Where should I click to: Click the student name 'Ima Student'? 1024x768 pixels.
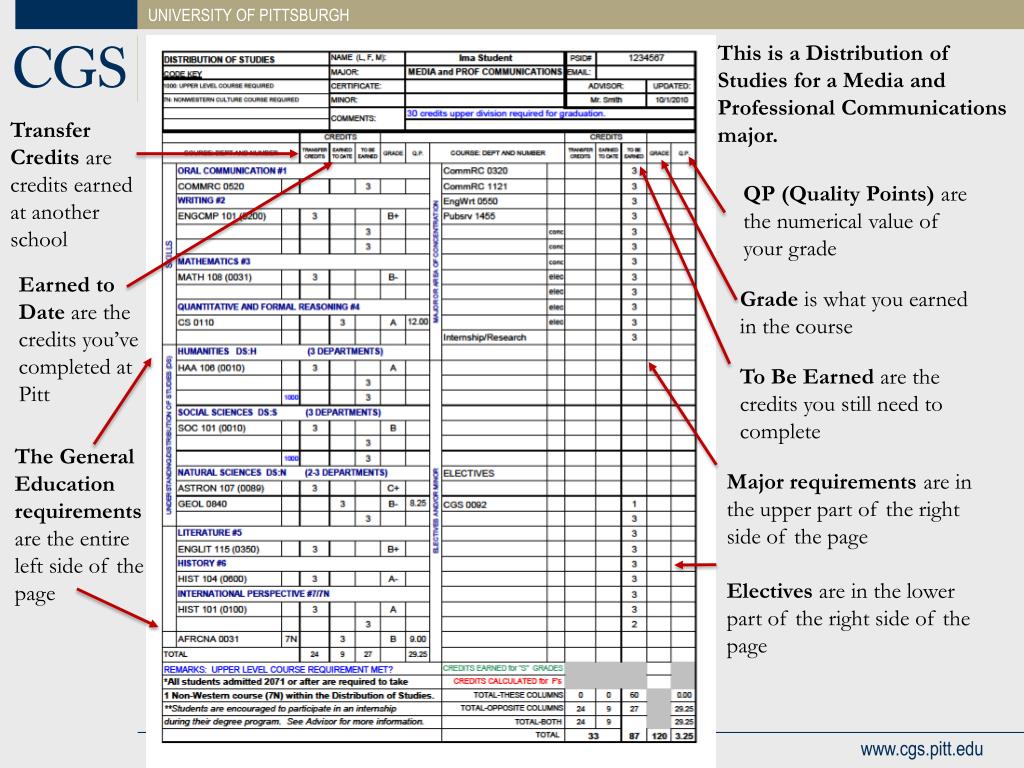click(x=485, y=58)
